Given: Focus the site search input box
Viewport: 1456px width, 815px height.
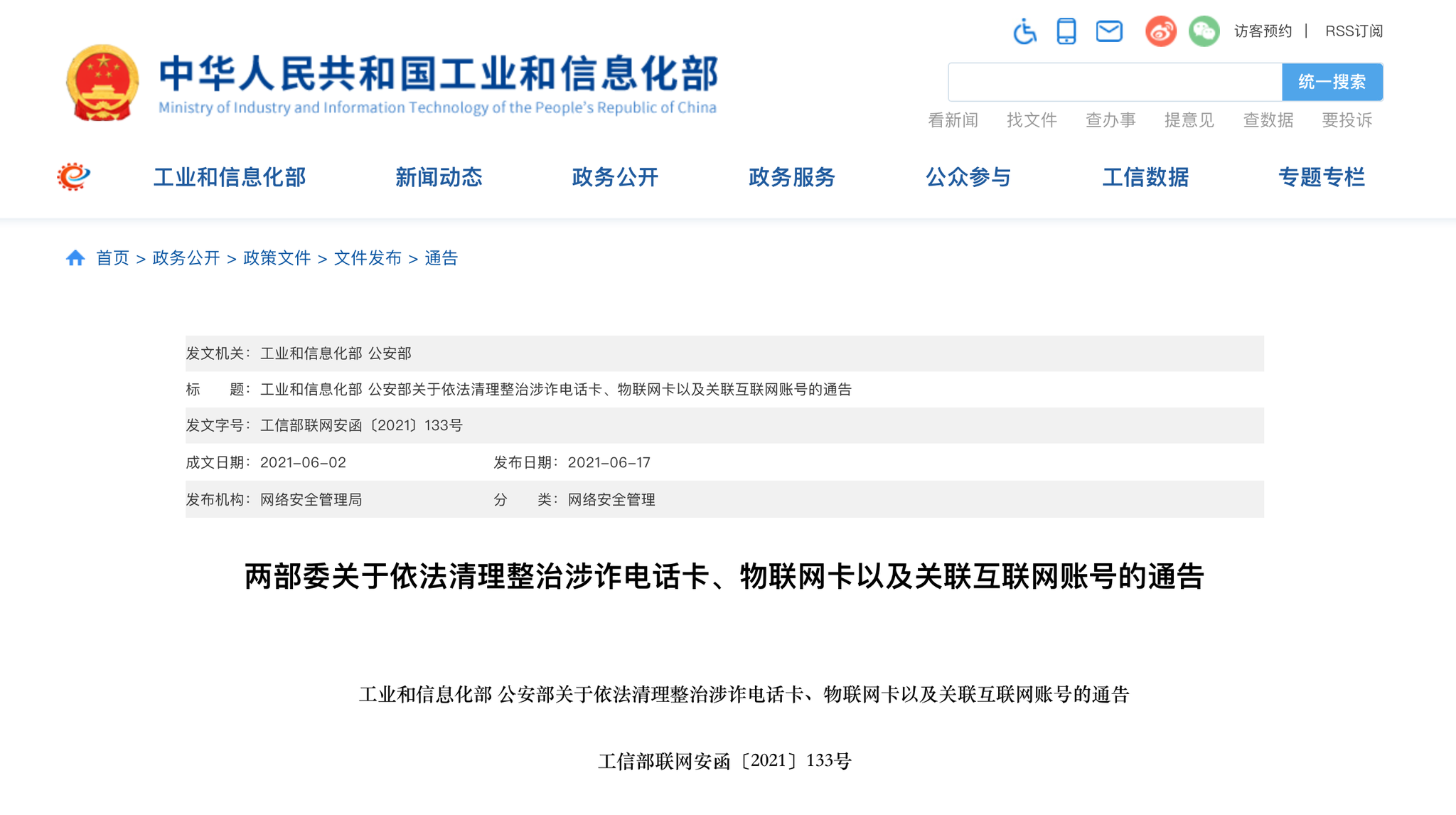Looking at the screenshot, I should click(x=1115, y=82).
